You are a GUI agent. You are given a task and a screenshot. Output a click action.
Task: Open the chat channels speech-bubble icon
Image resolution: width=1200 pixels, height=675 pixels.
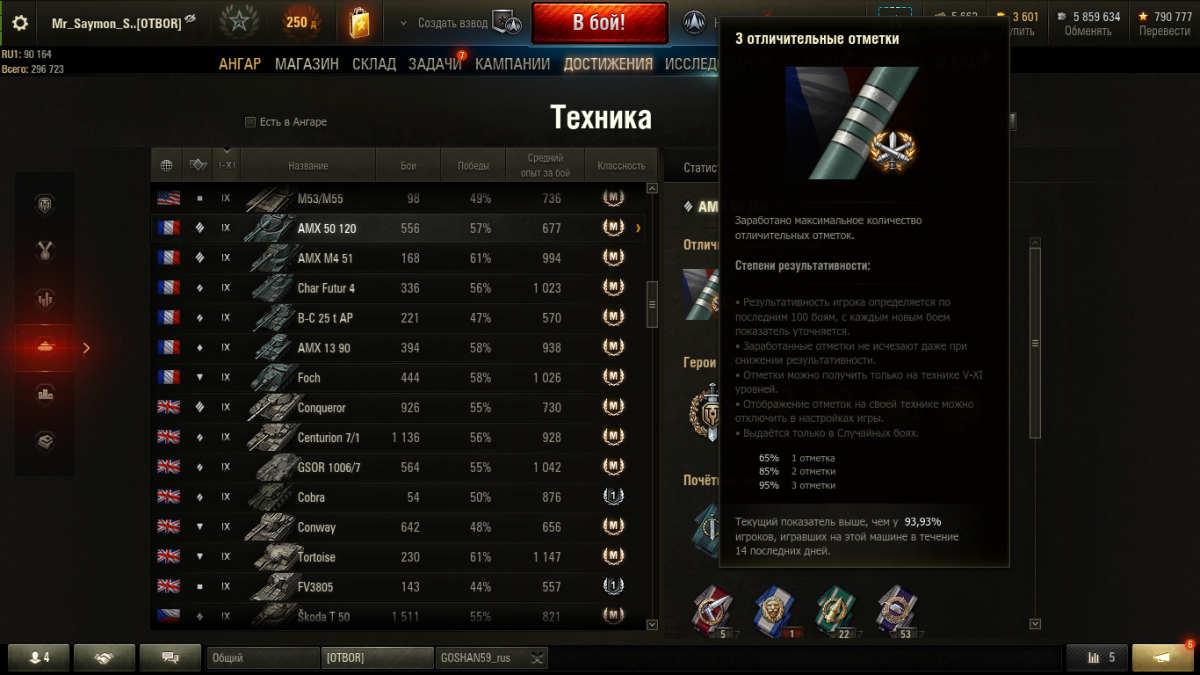170,657
